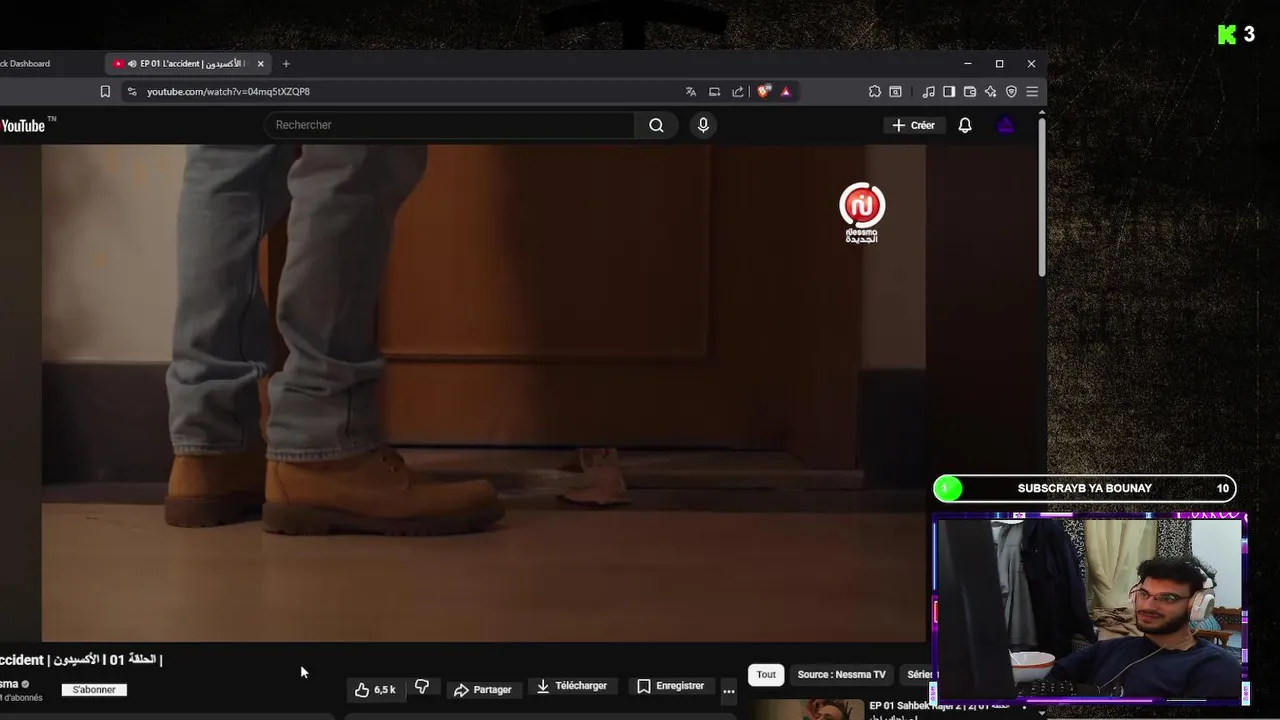Bookmark this page with the bookmark icon
Image resolution: width=1280 pixels, height=720 pixels.
105,91
